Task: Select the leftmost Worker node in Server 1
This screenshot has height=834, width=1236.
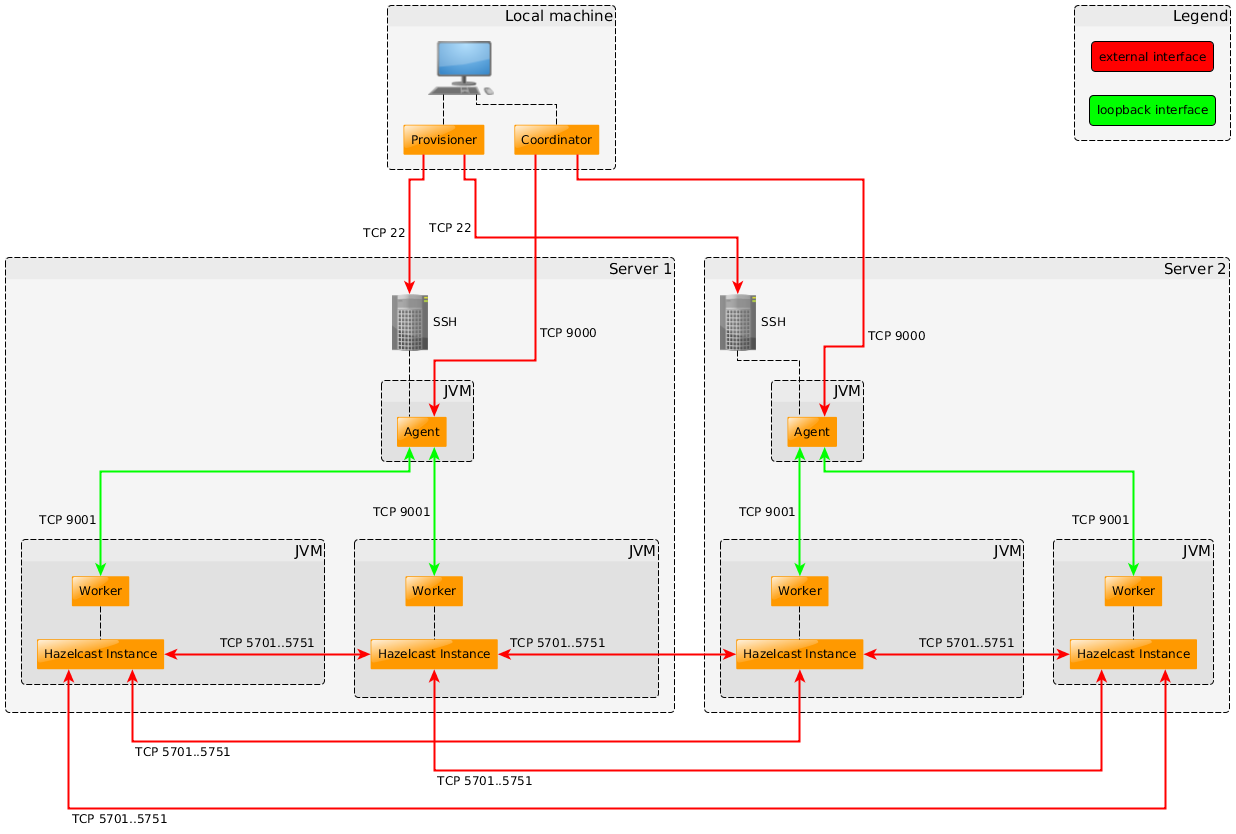Action: coord(100,591)
